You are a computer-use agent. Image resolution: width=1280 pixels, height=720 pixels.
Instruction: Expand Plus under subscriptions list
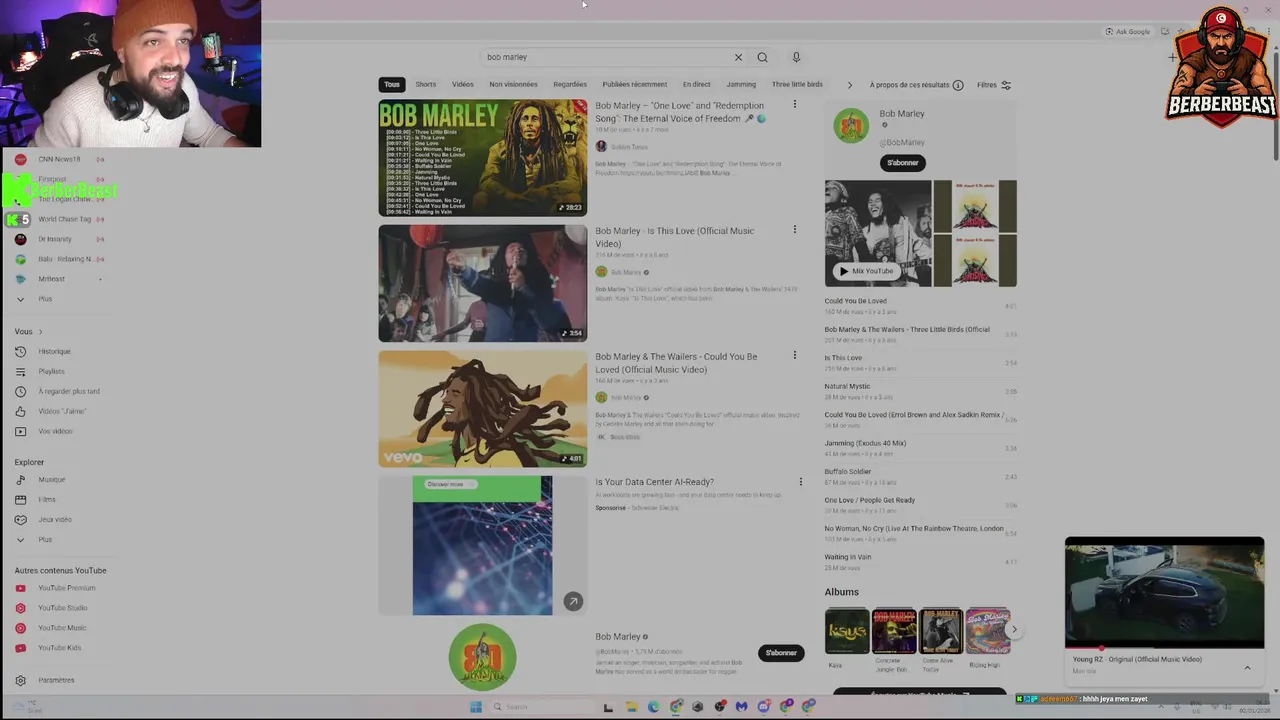[x=45, y=299]
